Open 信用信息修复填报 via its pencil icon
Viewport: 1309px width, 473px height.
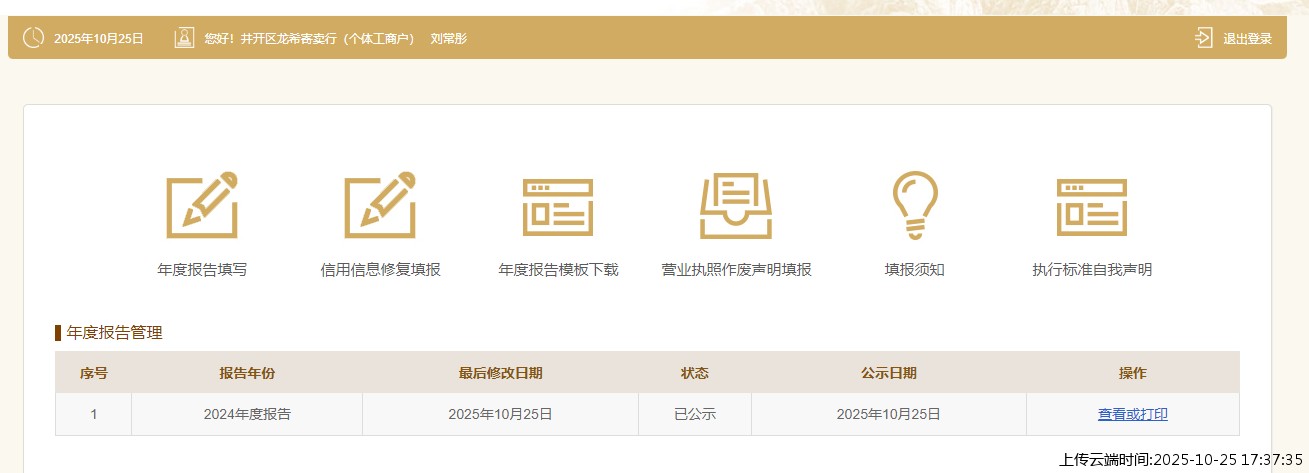point(380,205)
